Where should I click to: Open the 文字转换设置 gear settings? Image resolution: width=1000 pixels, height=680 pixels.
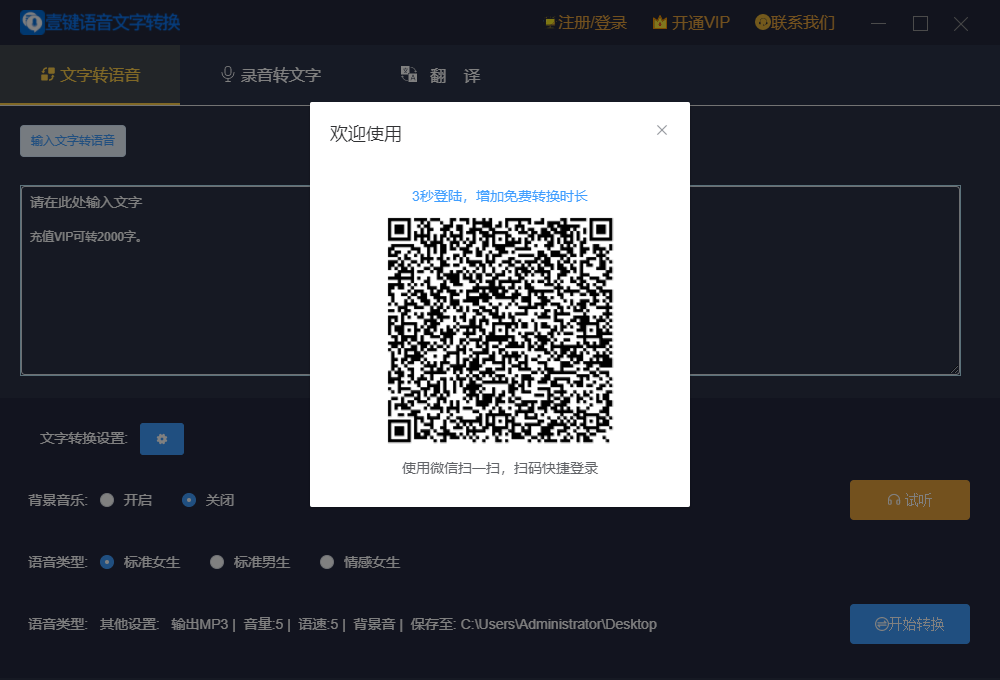click(x=161, y=438)
